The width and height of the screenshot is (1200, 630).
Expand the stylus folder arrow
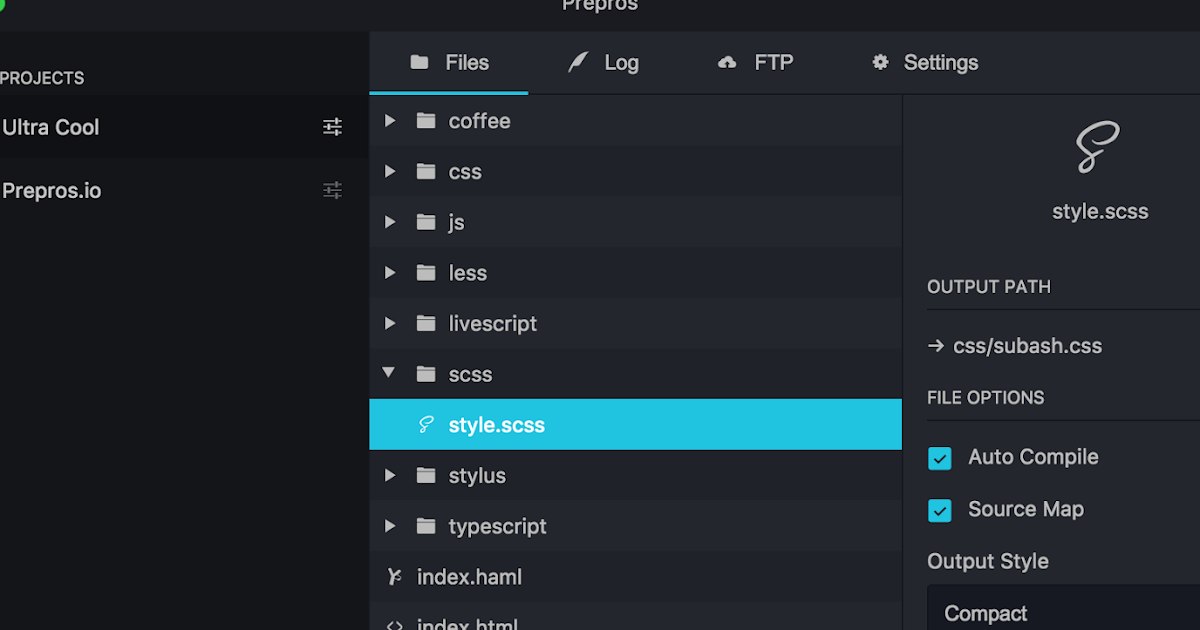click(x=390, y=476)
